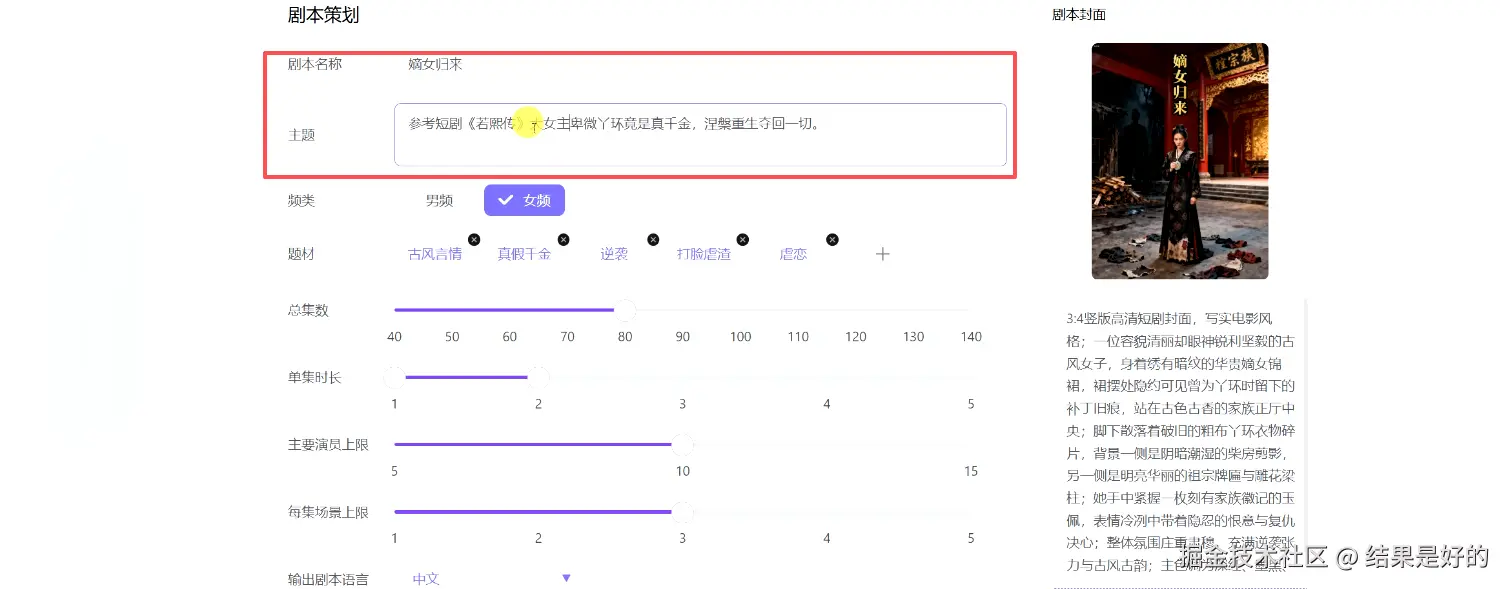Click the 中文 language value
The height and width of the screenshot is (589, 1508).
pos(426,579)
